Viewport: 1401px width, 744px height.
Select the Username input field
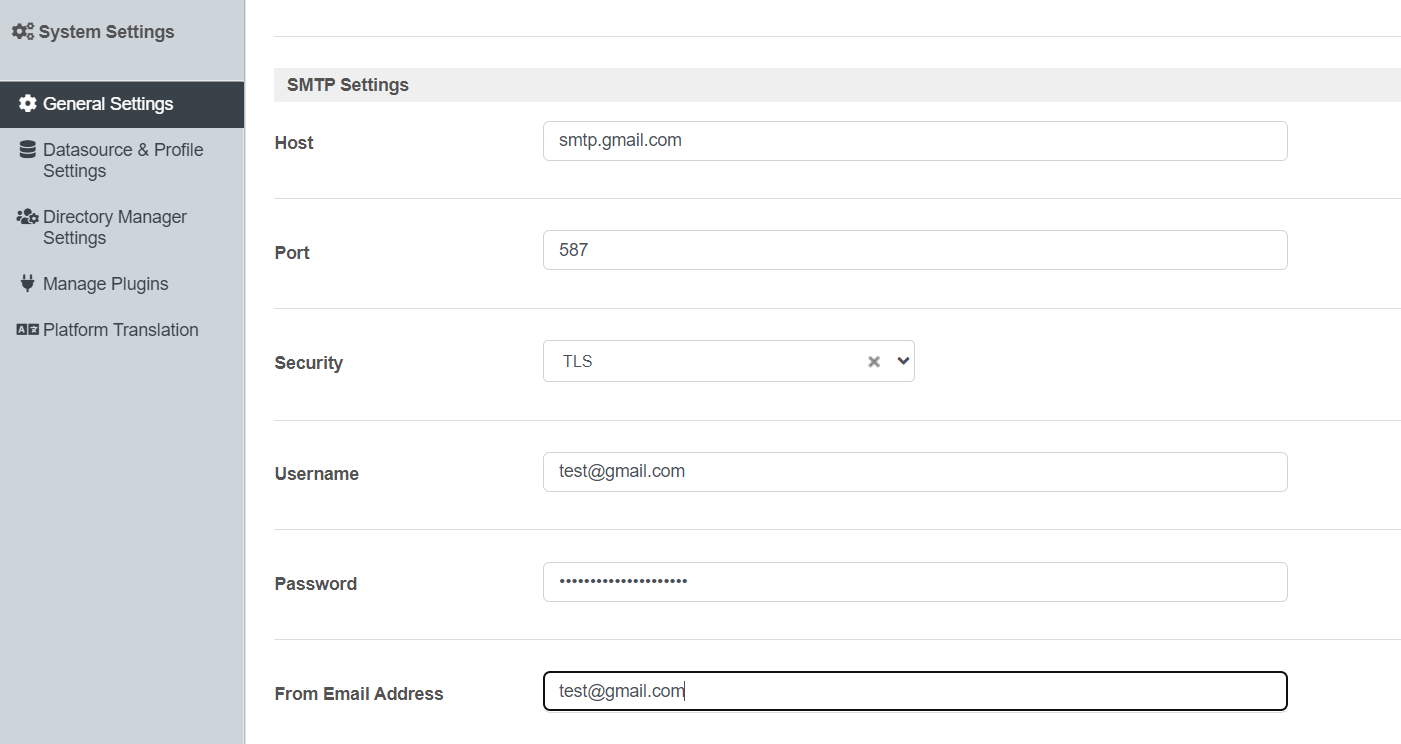915,472
